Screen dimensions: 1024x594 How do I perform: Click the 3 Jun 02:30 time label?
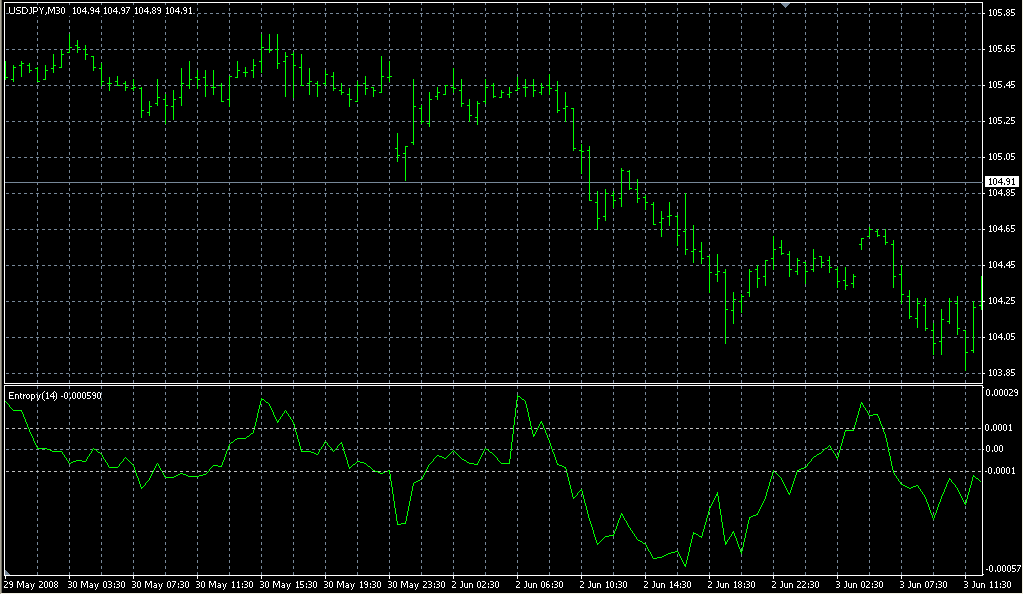(860, 584)
